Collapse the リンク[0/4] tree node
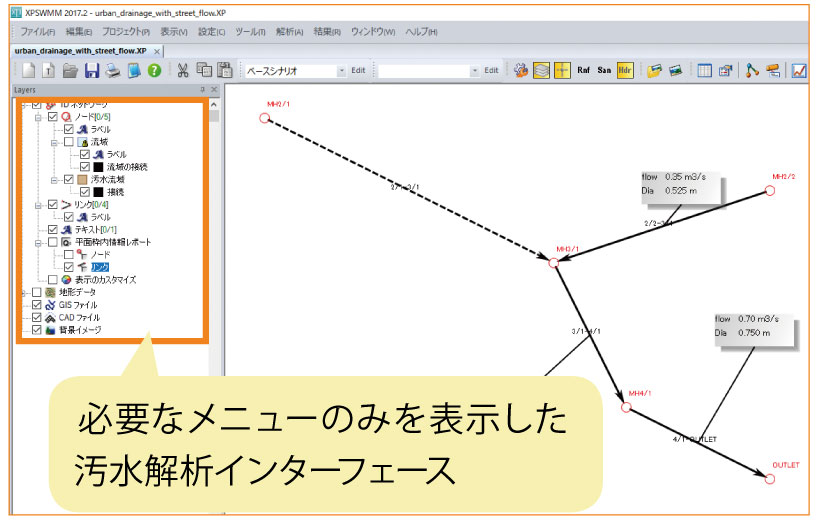The image size is (818, 524). pyautogui.click(x=38, y=205)
